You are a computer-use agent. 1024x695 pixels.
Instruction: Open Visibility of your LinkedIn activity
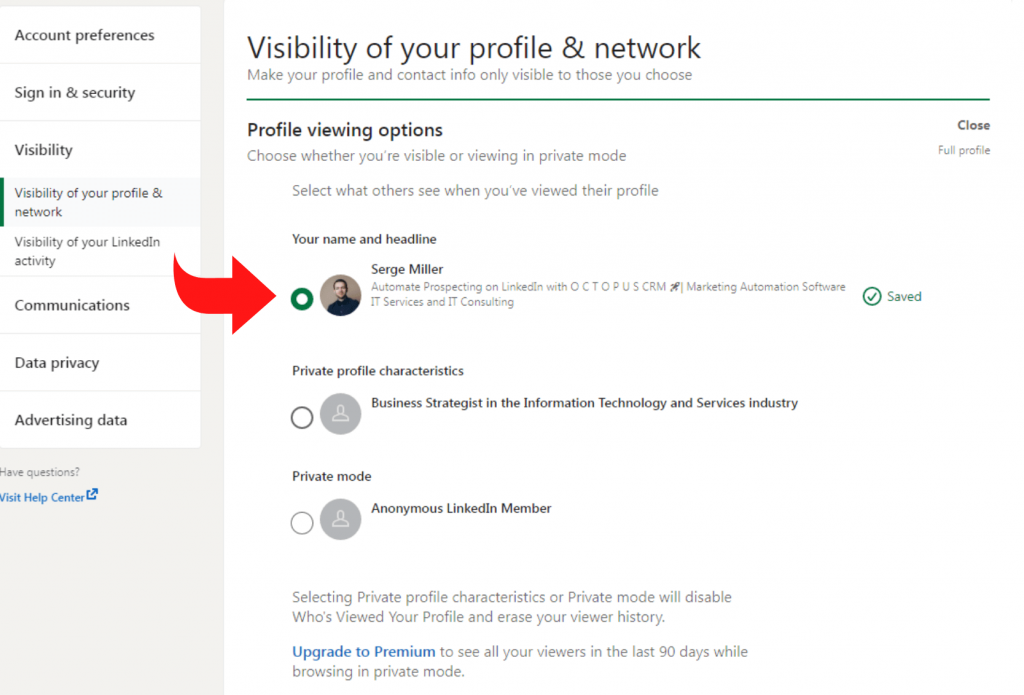(87, 250)
